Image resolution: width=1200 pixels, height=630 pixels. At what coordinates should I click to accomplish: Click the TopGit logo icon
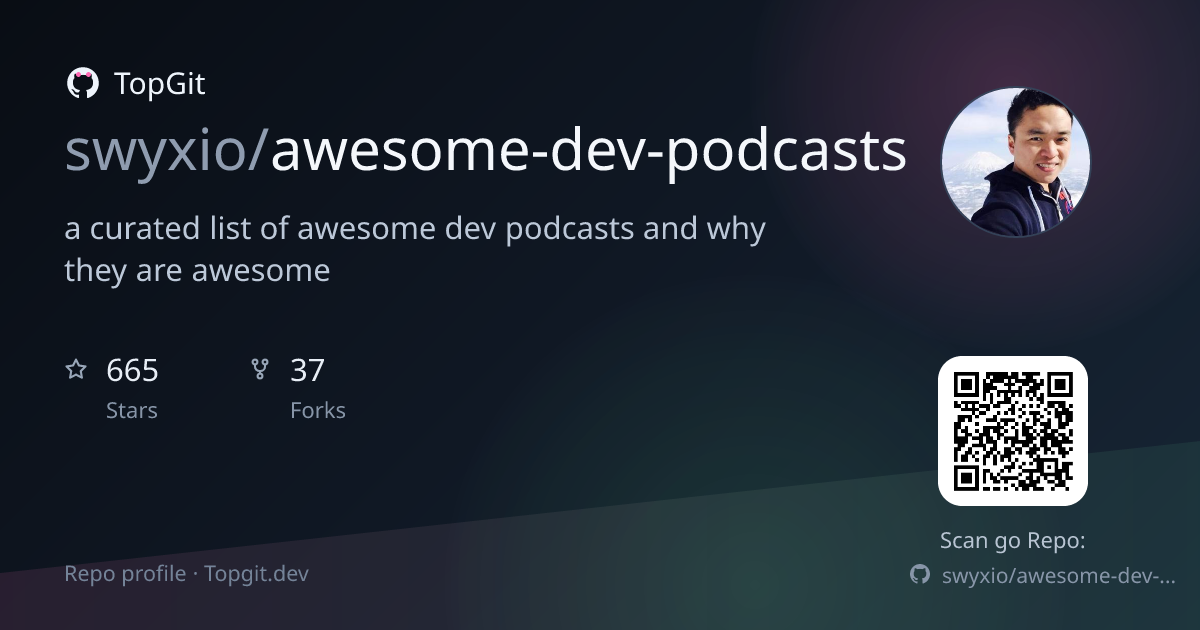82,84
